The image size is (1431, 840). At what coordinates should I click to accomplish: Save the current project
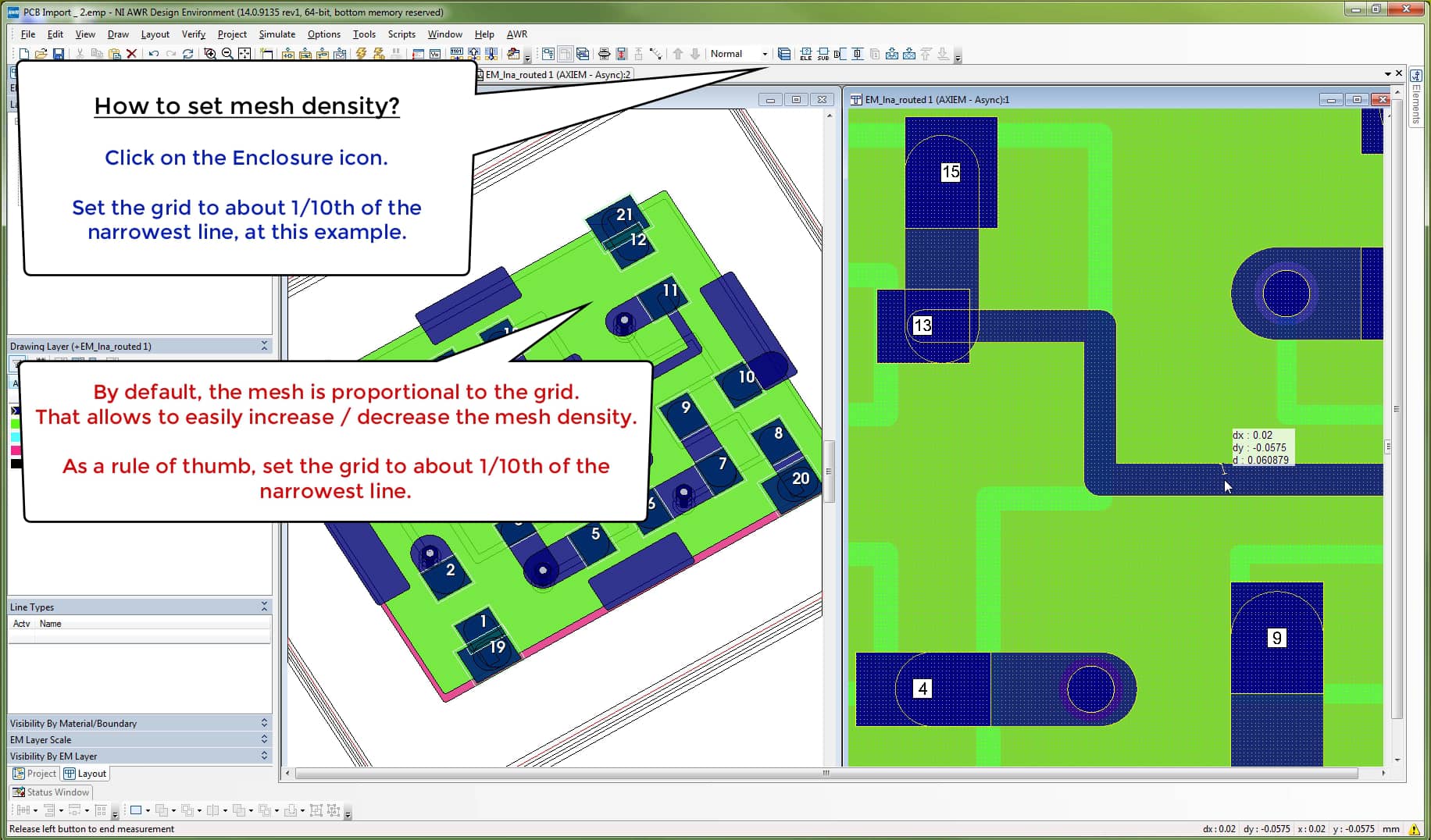pyautogui.click(x=58, y=55)
